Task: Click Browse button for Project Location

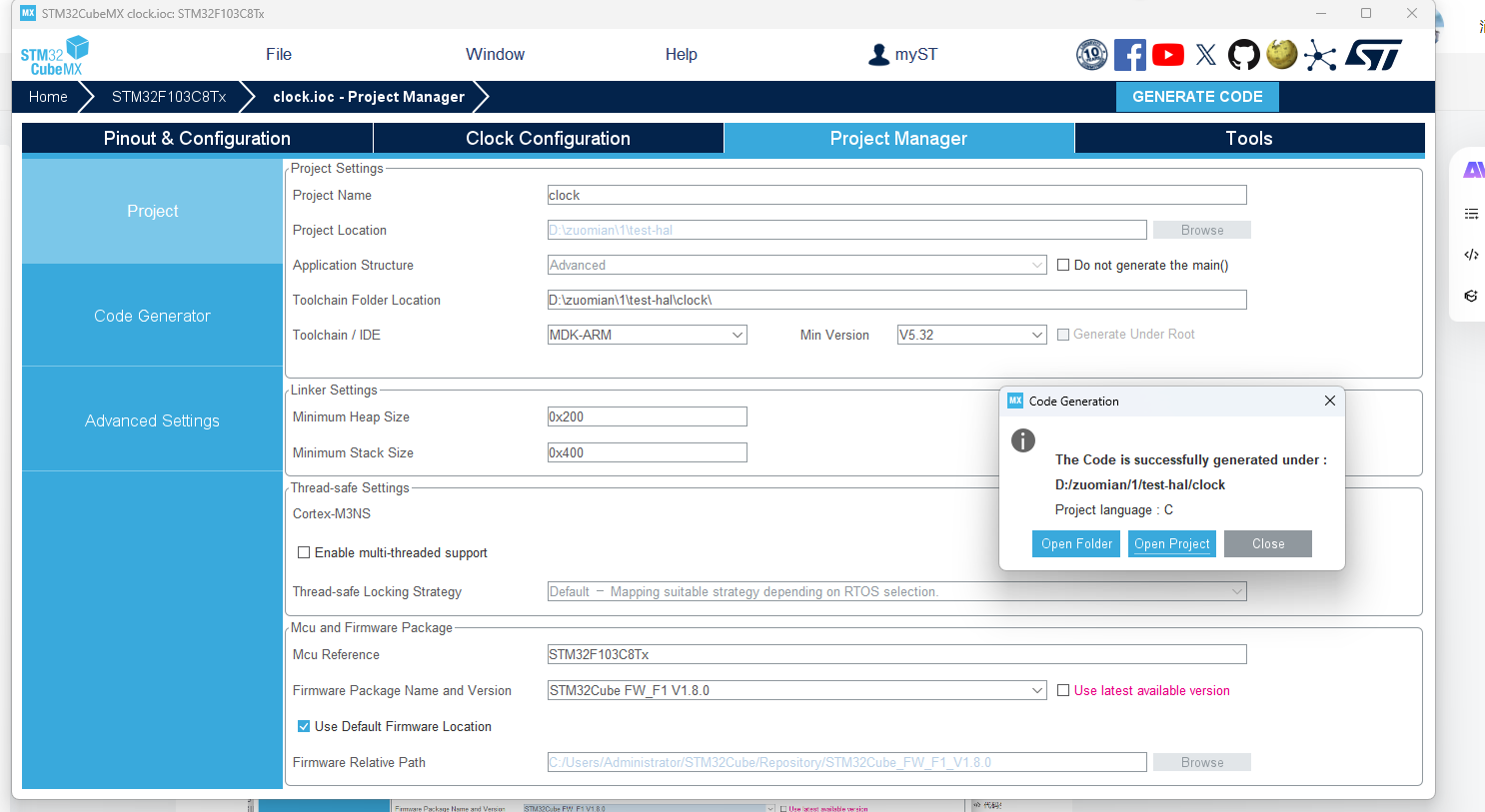Action: pyautogui.click(x=1202, y=230)
